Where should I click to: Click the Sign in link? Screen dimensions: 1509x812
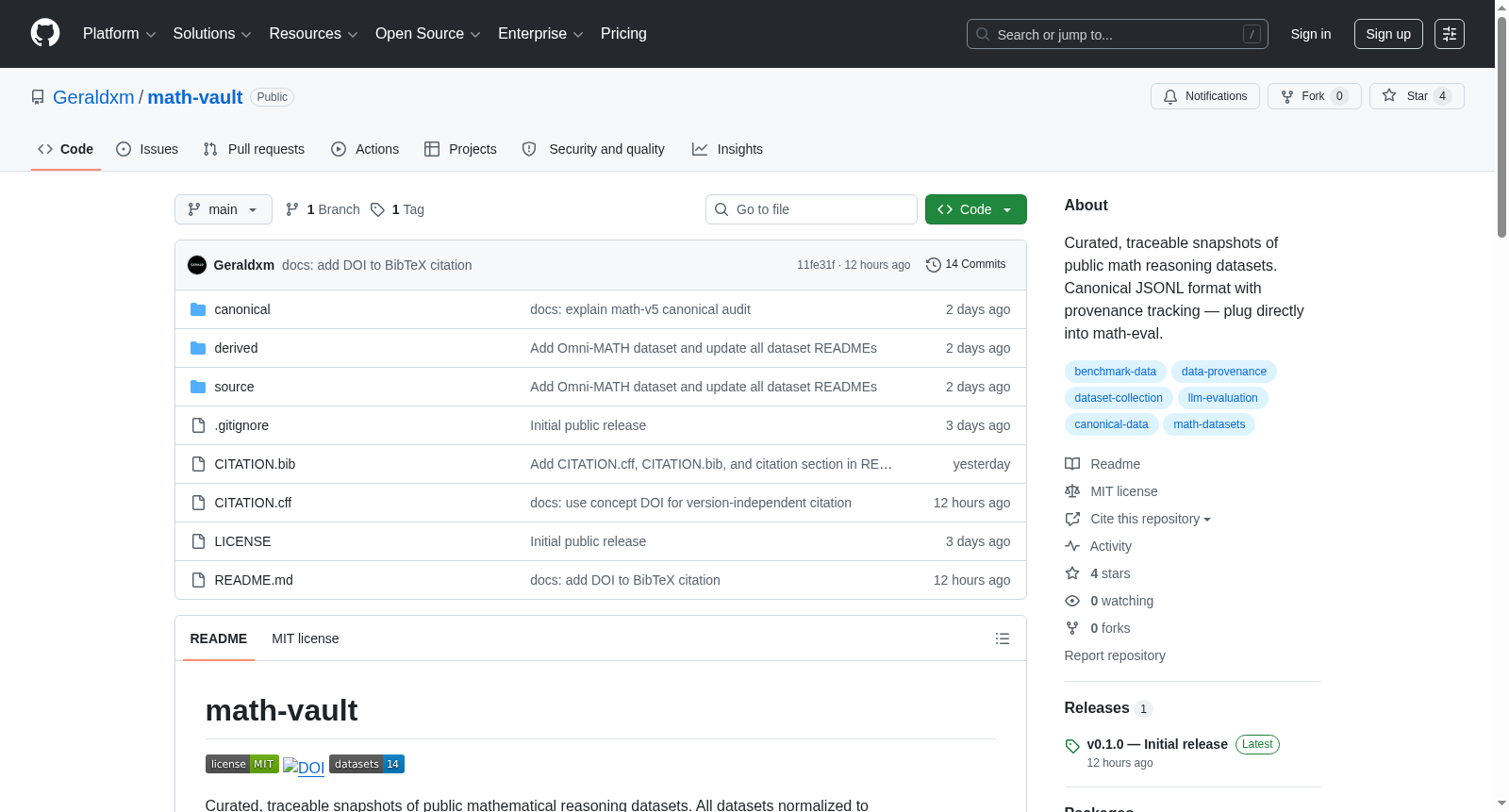point(1311,34)
